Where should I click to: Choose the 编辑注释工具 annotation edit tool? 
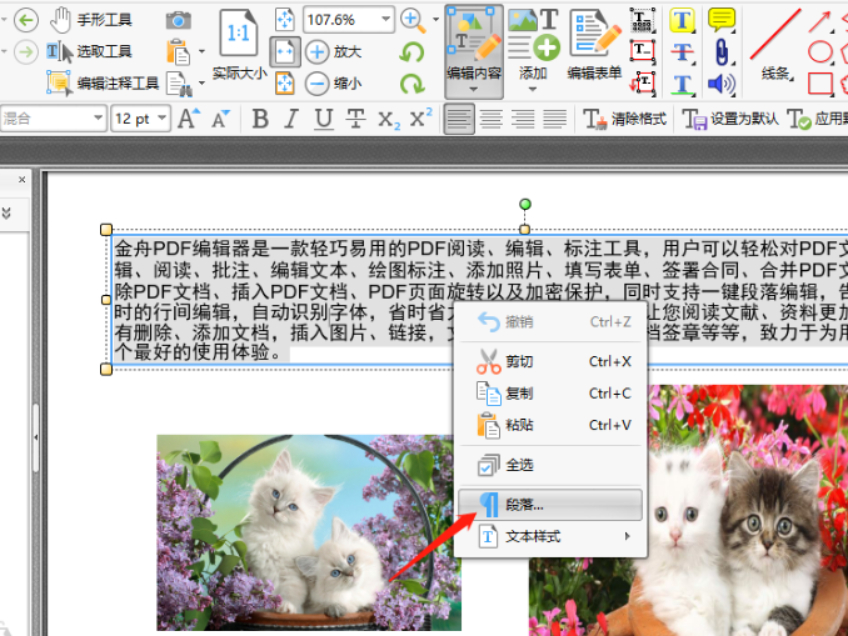tap(103, 83)
